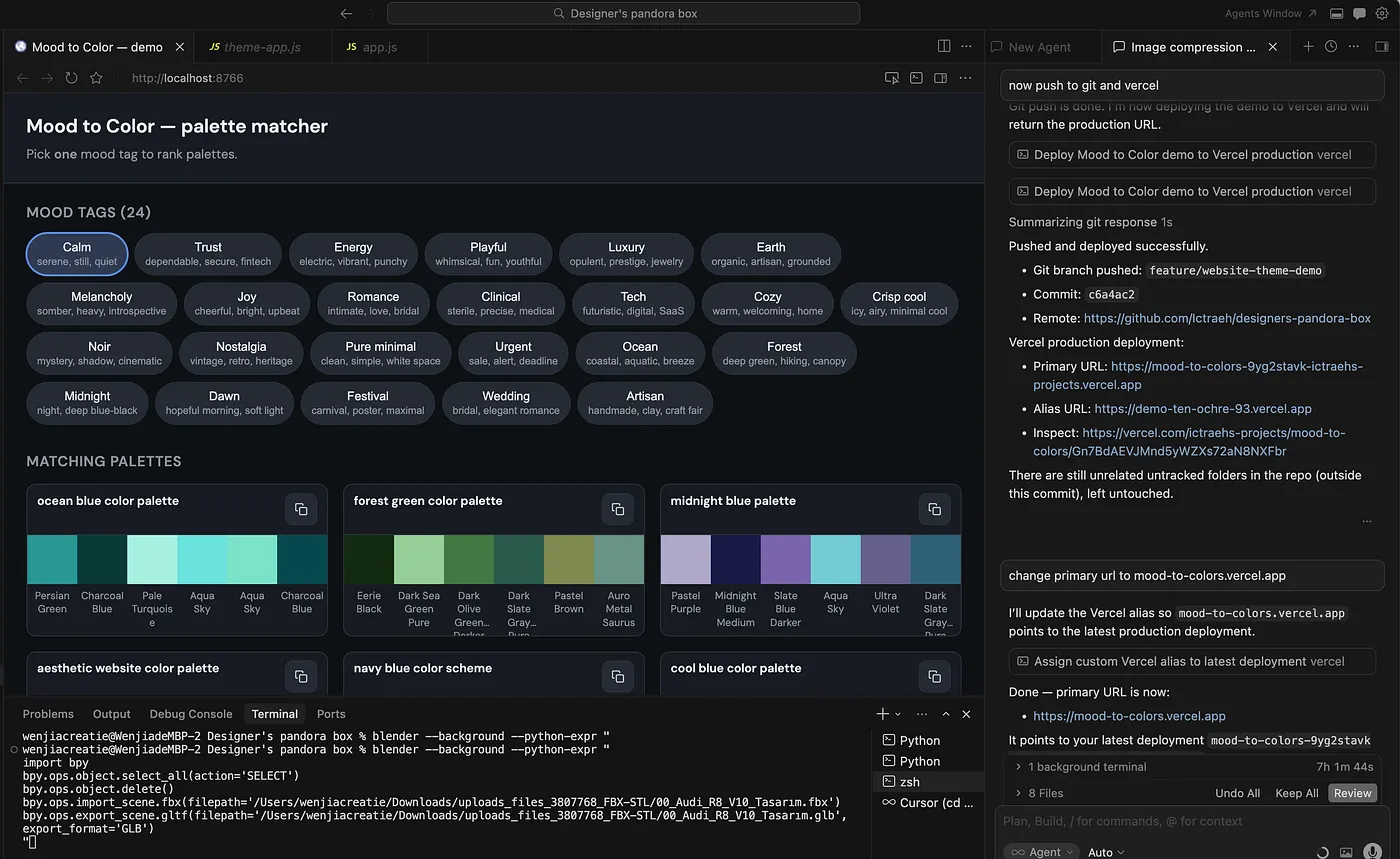
Task: Attach an image to chat input
Action: [x=1346, y=852]
